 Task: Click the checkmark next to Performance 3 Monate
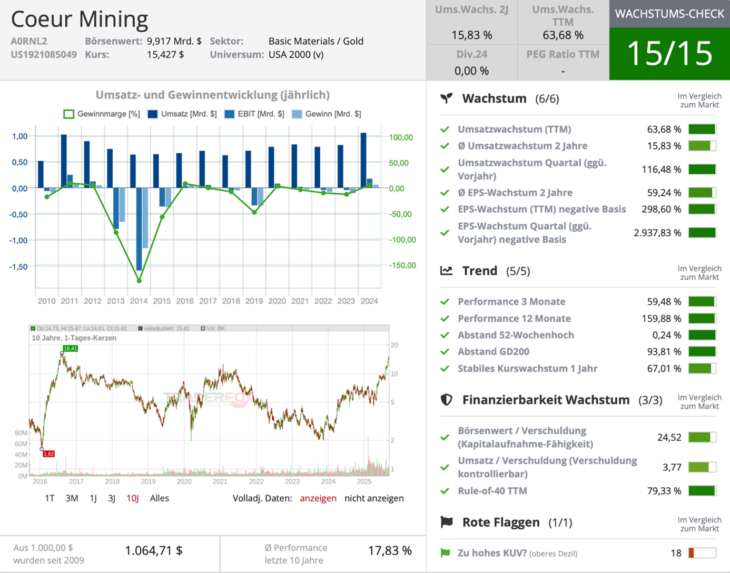point(445,302)
